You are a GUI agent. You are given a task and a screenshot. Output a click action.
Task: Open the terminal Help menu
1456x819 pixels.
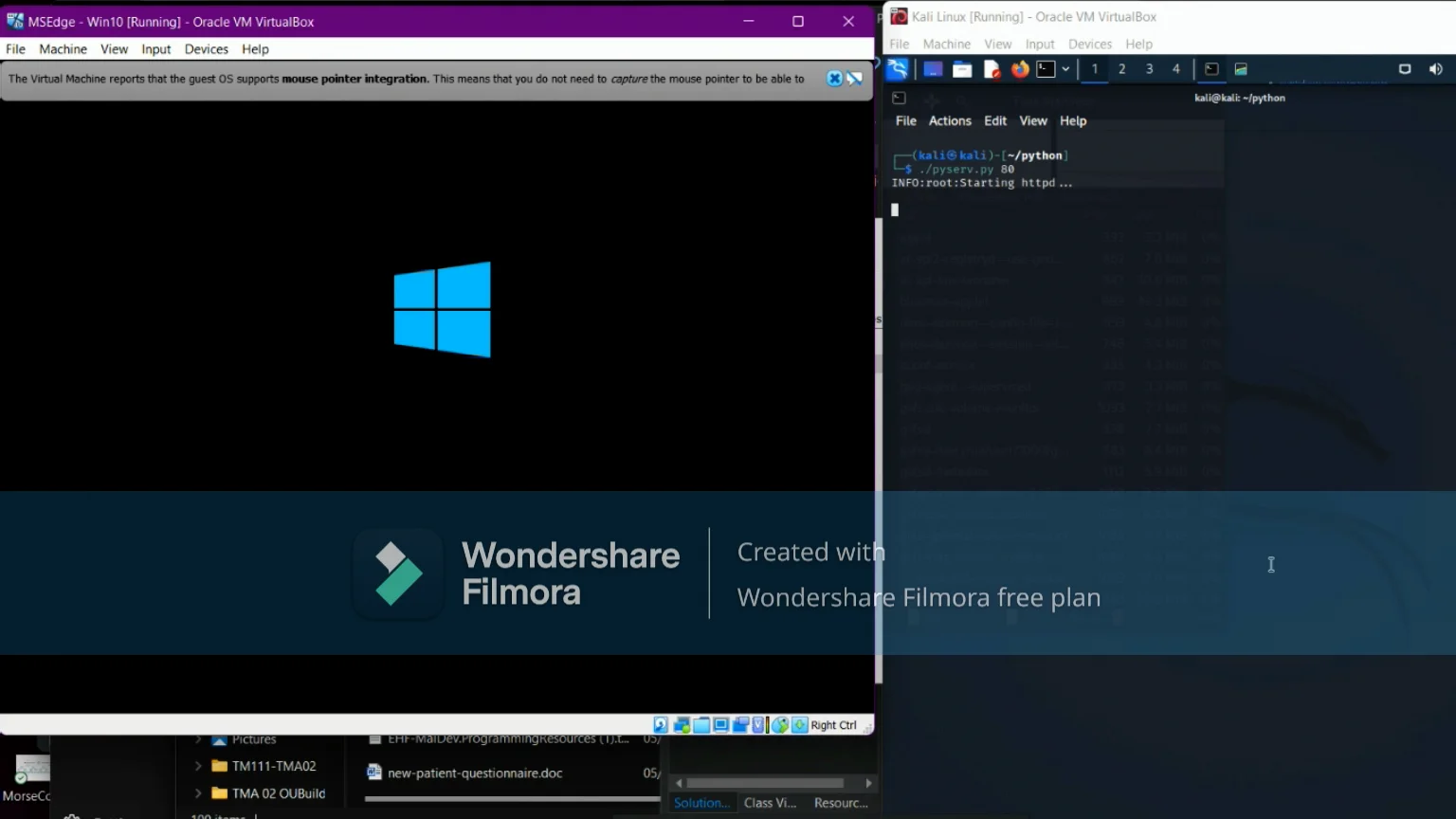(x=1073, y=121)
